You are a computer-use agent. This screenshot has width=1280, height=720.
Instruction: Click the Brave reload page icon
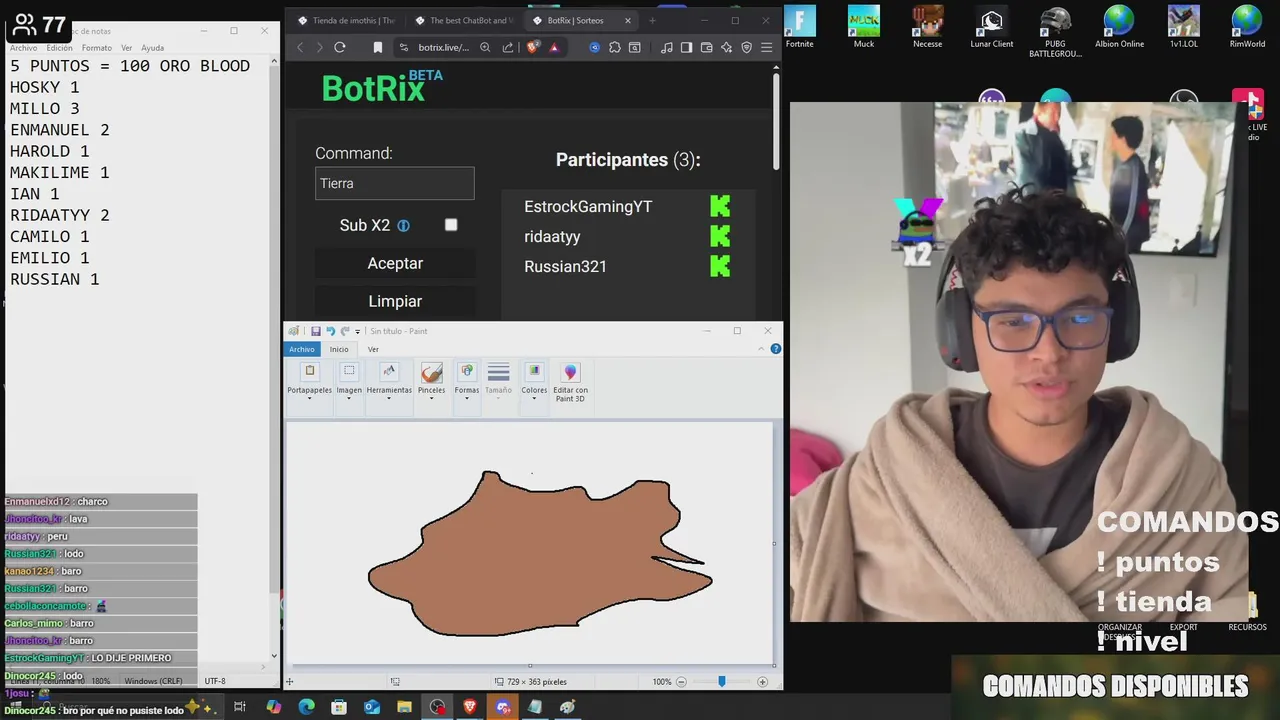point(340,47)
